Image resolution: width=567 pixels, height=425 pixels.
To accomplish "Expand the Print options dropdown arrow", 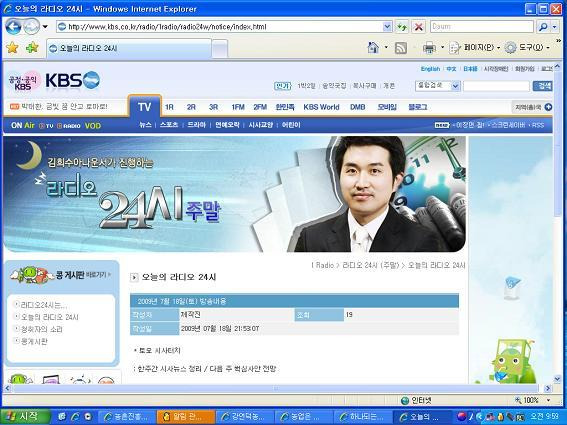I will point(442,47).
